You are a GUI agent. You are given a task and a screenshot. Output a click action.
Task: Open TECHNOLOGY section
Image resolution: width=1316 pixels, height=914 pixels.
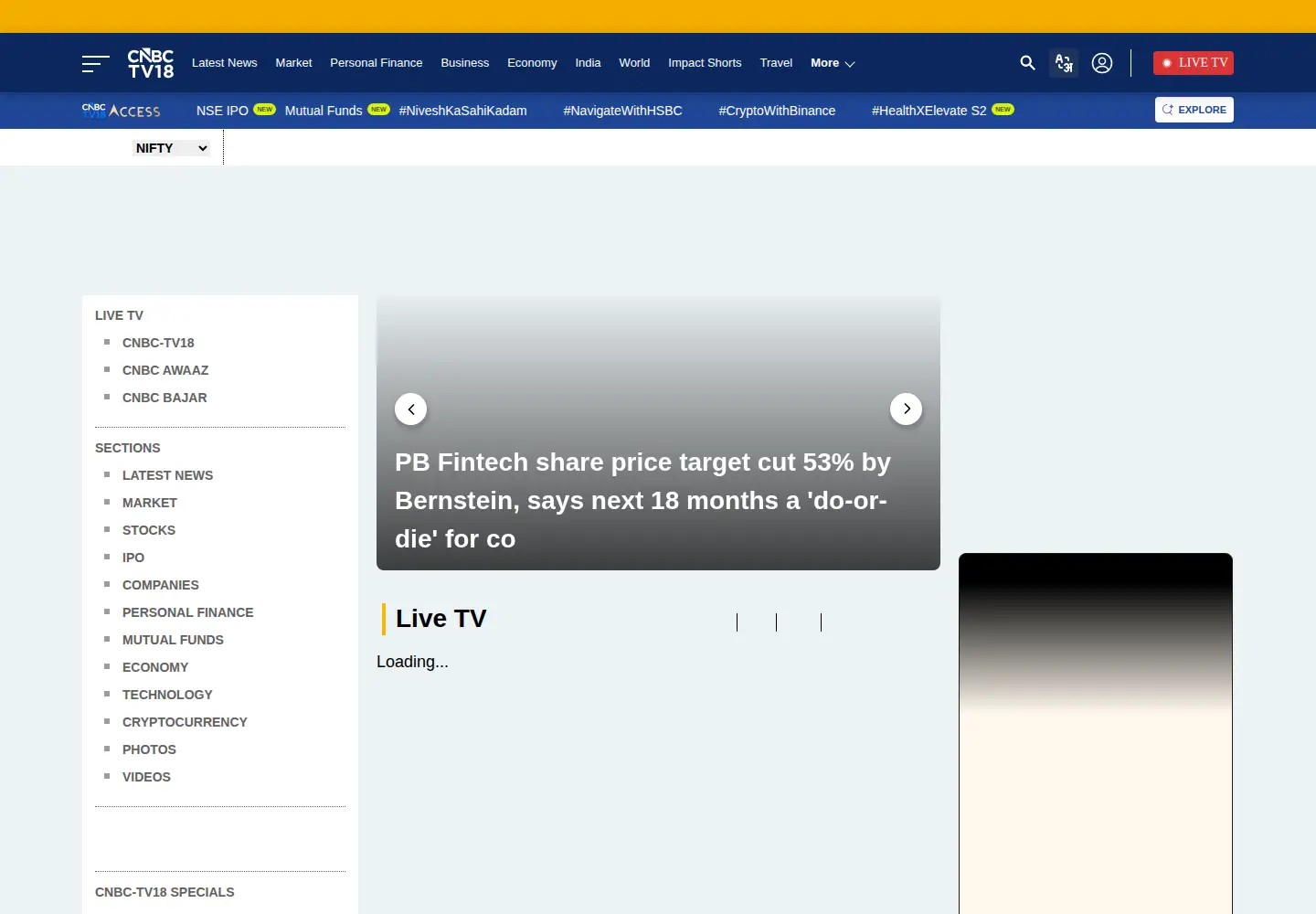(x=167, y=695)
